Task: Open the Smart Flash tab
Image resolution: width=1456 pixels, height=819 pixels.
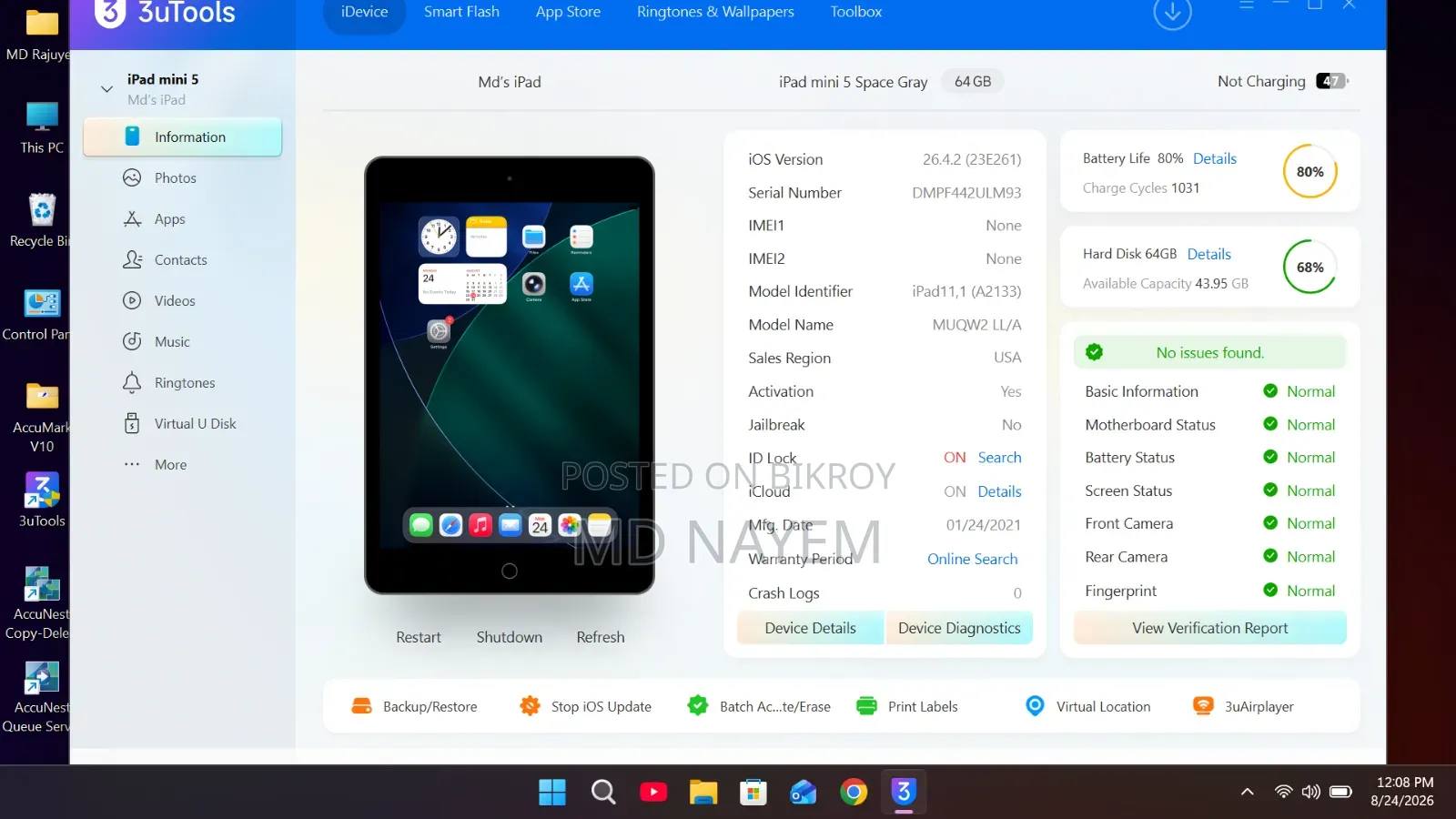Action: pyautogui.click(x=461, y=13)
